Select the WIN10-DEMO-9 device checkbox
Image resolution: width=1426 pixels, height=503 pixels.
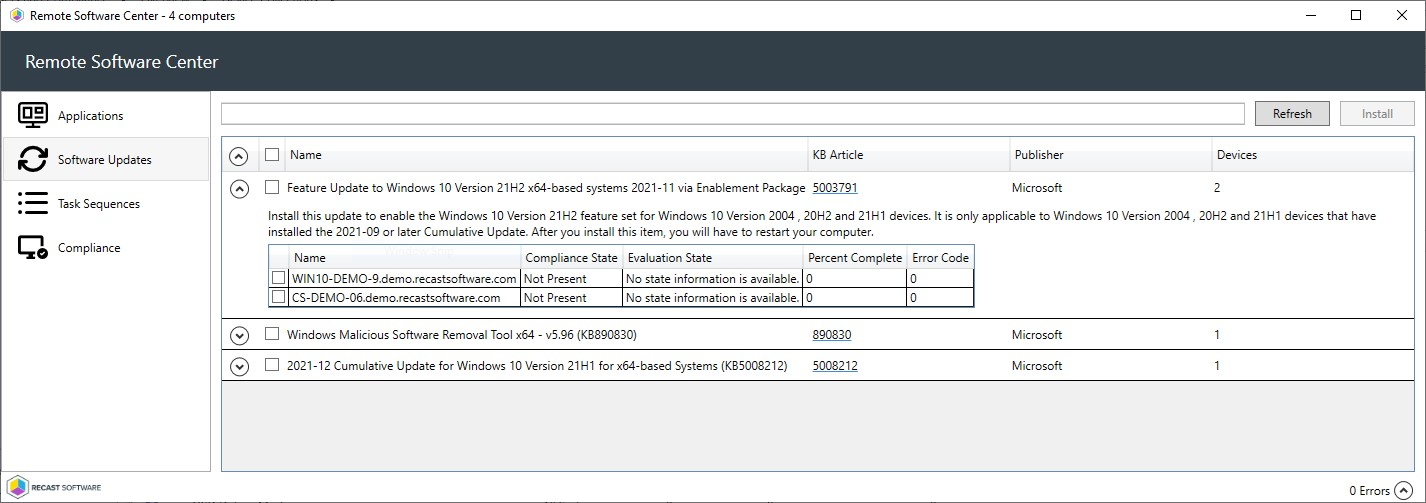point(279,278)
